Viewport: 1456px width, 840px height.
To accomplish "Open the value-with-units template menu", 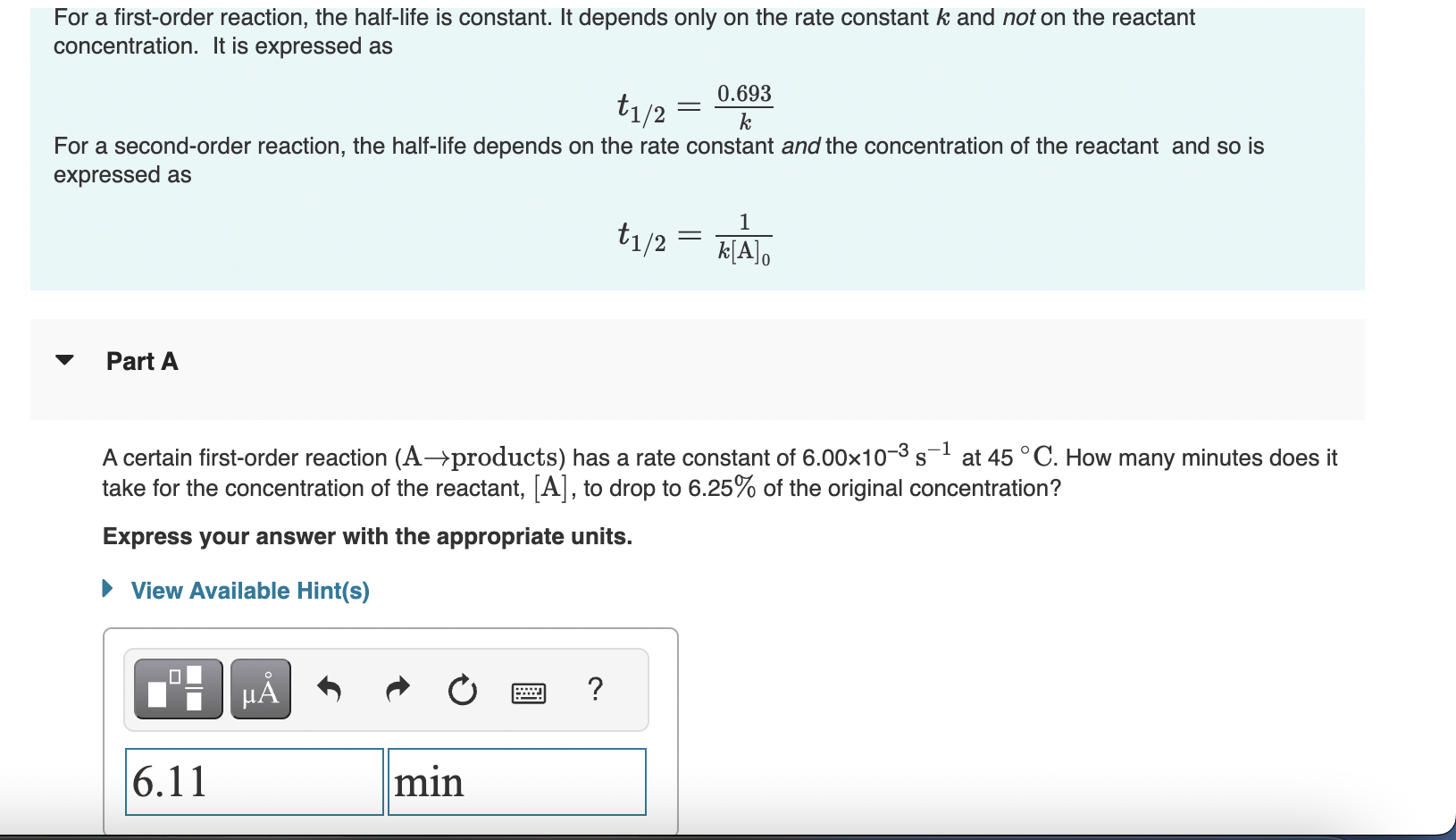I will point(177,689).
